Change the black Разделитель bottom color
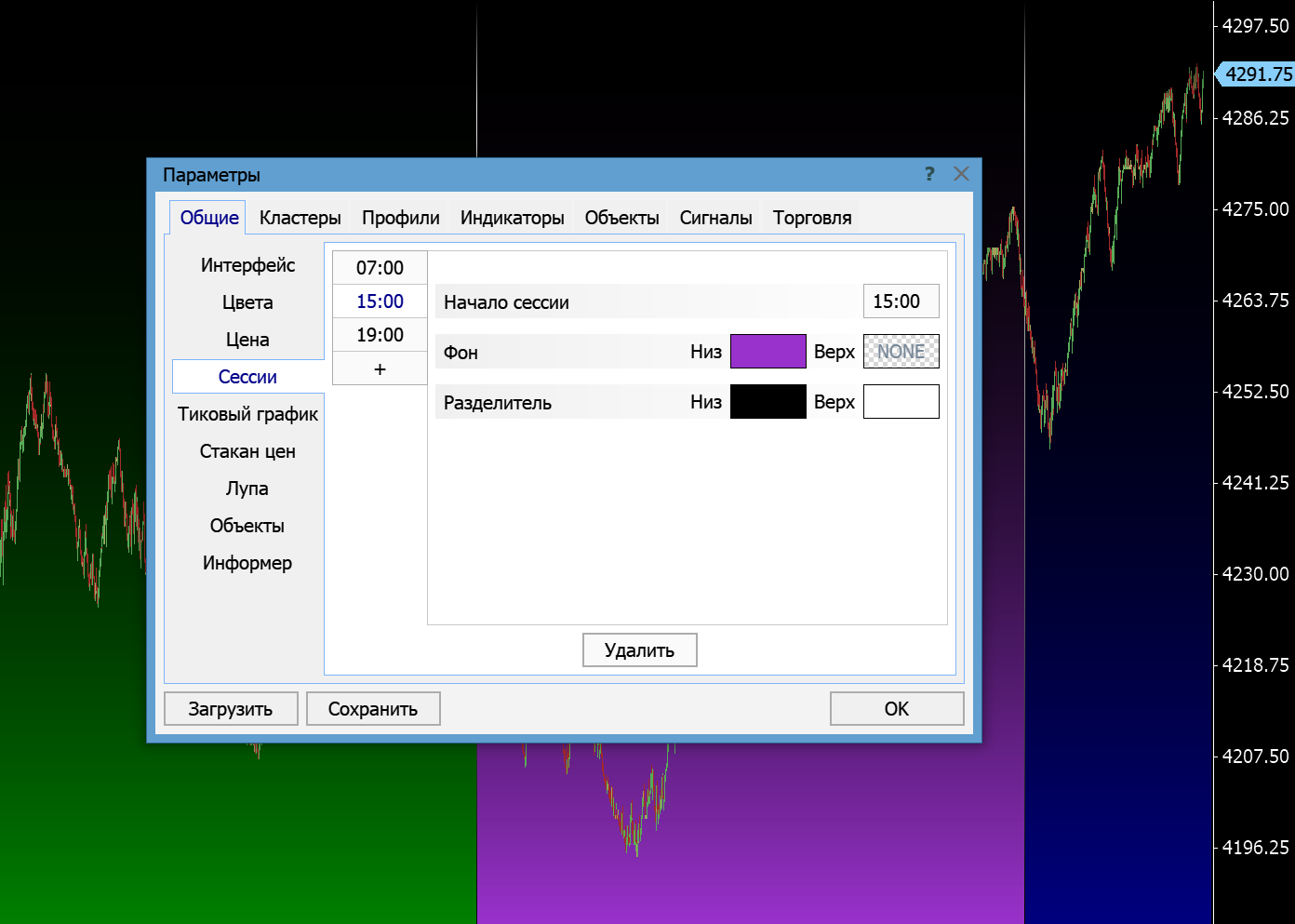The image size is (1295, 924). pos(768,402)
